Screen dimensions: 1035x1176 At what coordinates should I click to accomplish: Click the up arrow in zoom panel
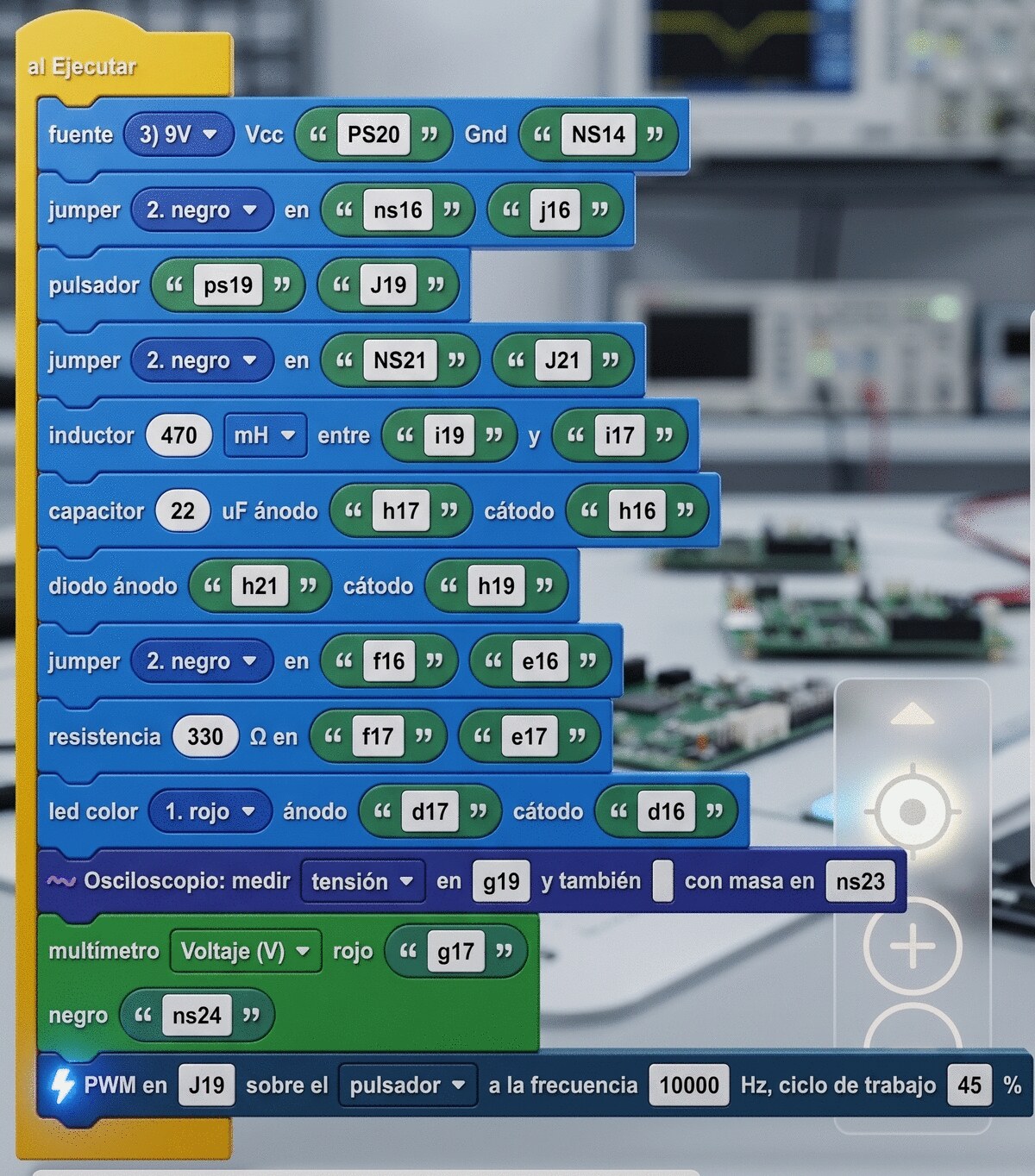pyautogui.click(x=913, y=714)
